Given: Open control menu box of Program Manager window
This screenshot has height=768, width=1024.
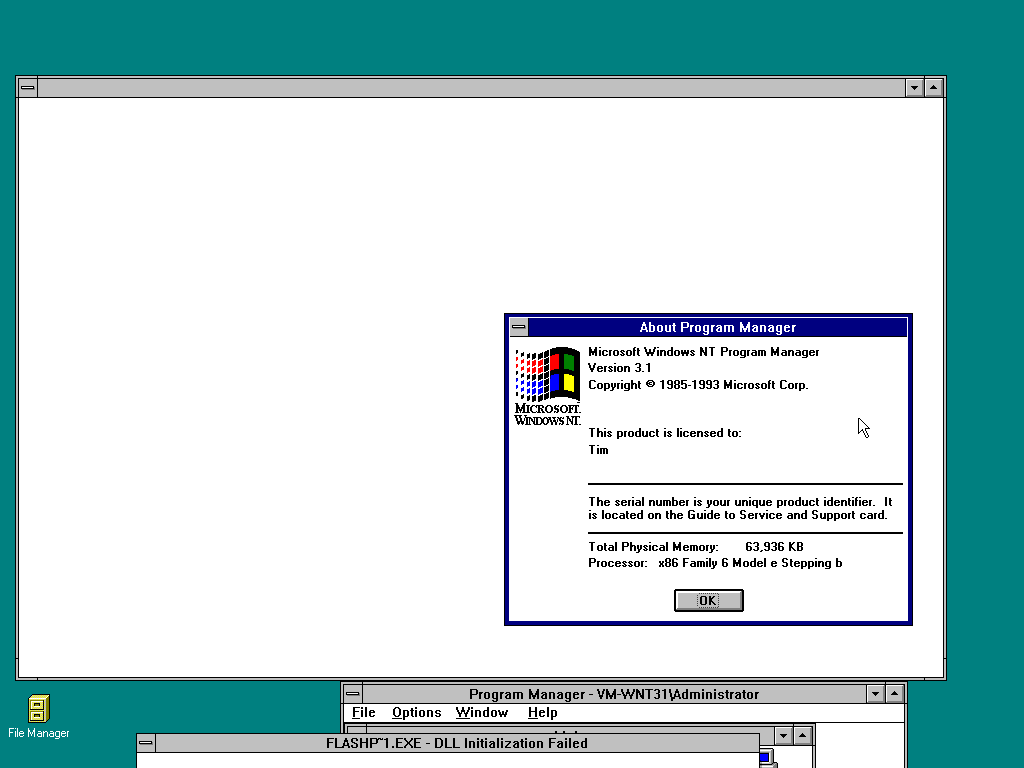Looking at the screenshot, I should (x=353, y=694).
